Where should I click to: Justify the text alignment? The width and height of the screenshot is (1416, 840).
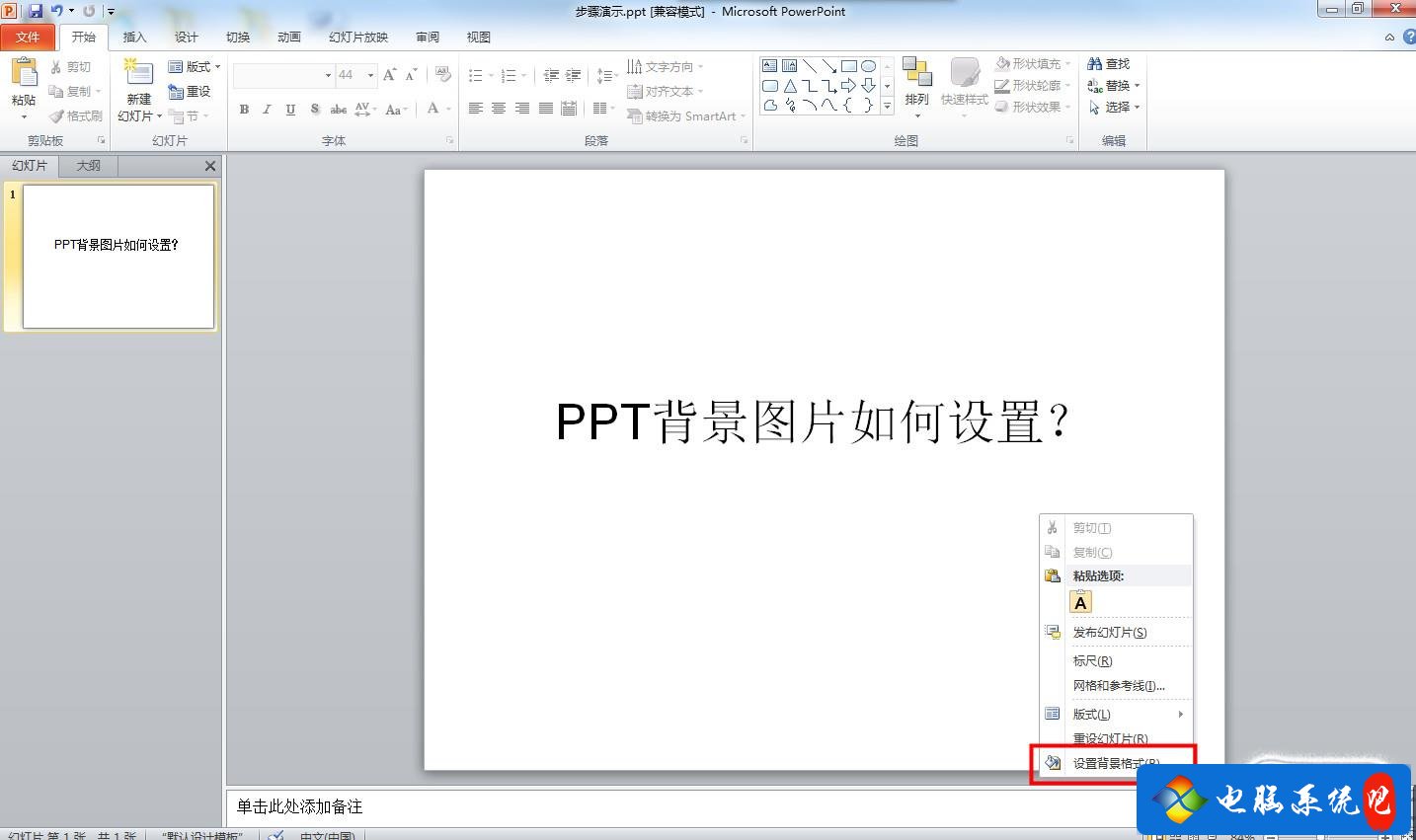(x=545, y=109)
